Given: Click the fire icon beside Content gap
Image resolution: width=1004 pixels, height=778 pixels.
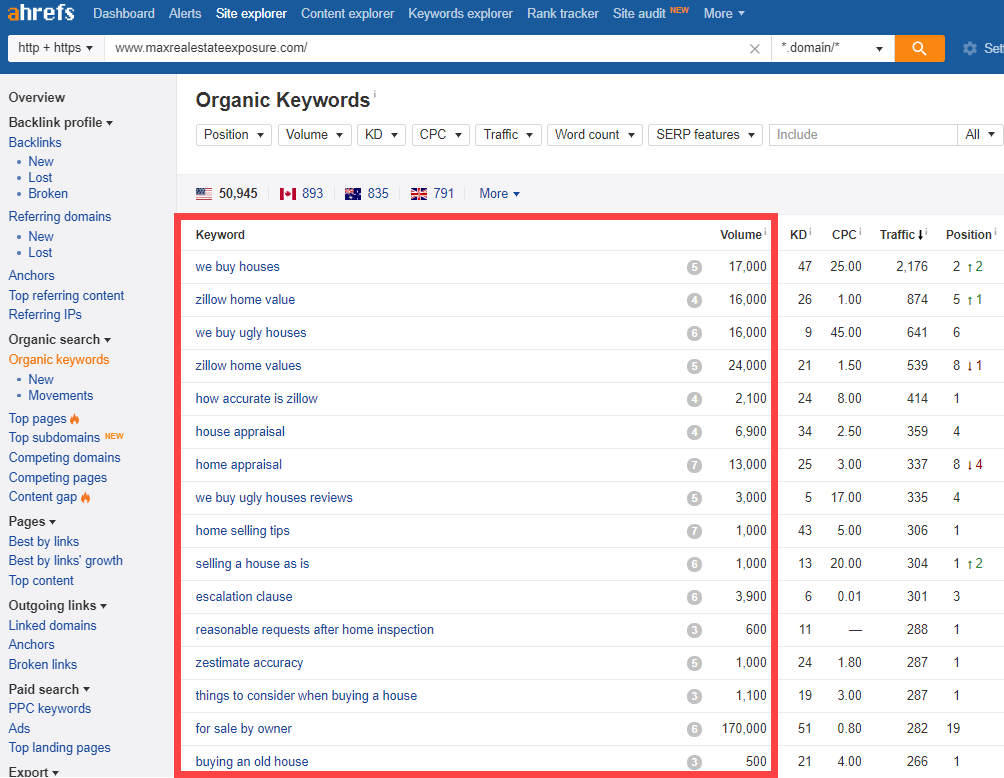Looking at the screenshot, I should [86, 497].
